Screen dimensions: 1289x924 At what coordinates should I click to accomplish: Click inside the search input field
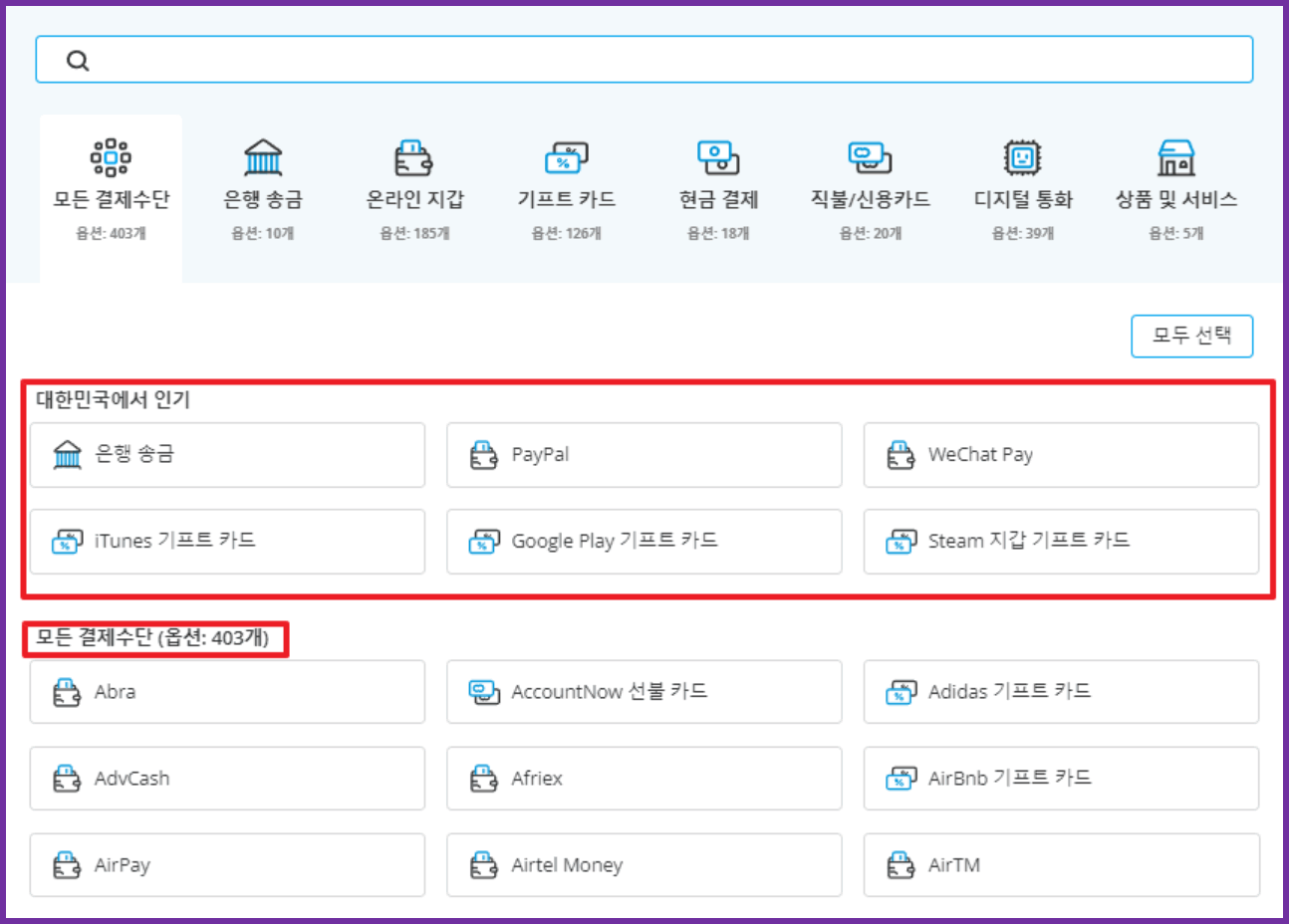(x=657, y=61)
